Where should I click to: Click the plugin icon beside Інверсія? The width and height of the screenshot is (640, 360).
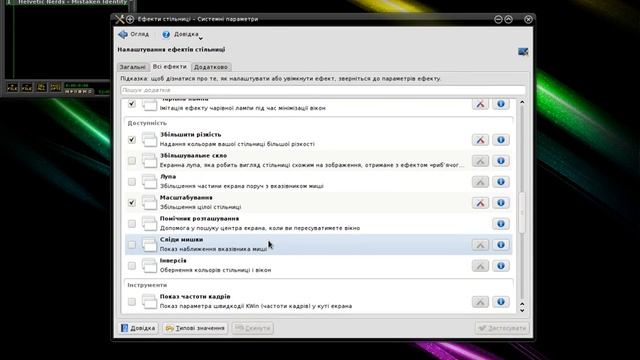click(x=149, y=266)
